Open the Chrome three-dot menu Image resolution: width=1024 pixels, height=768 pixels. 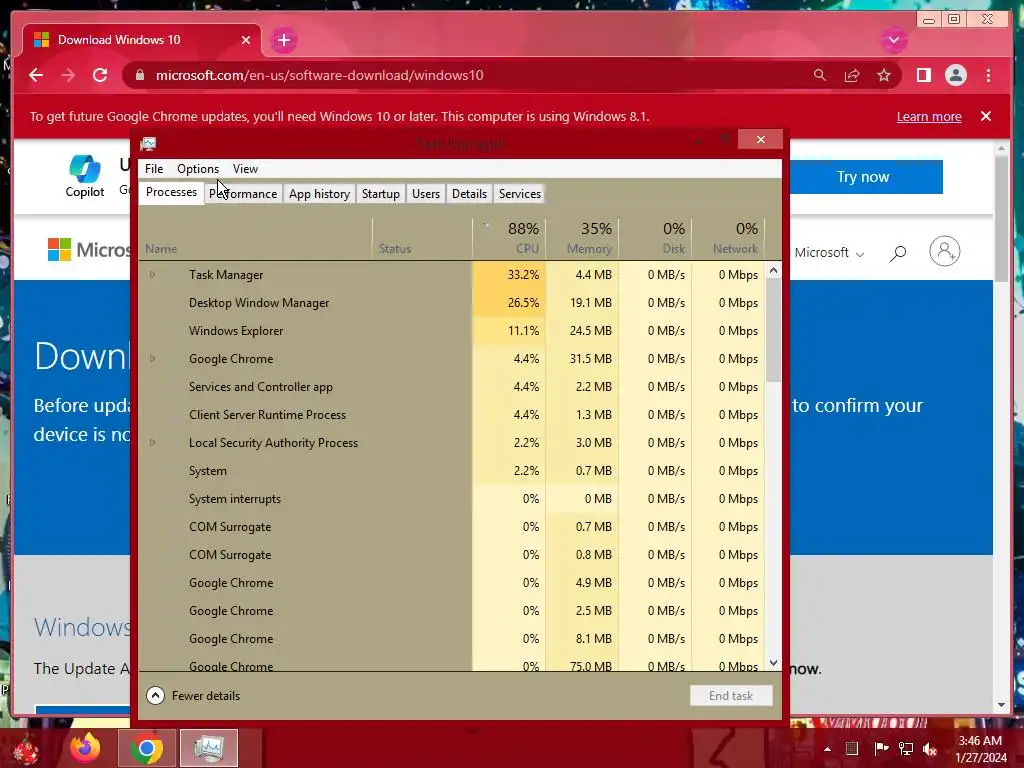988,75
